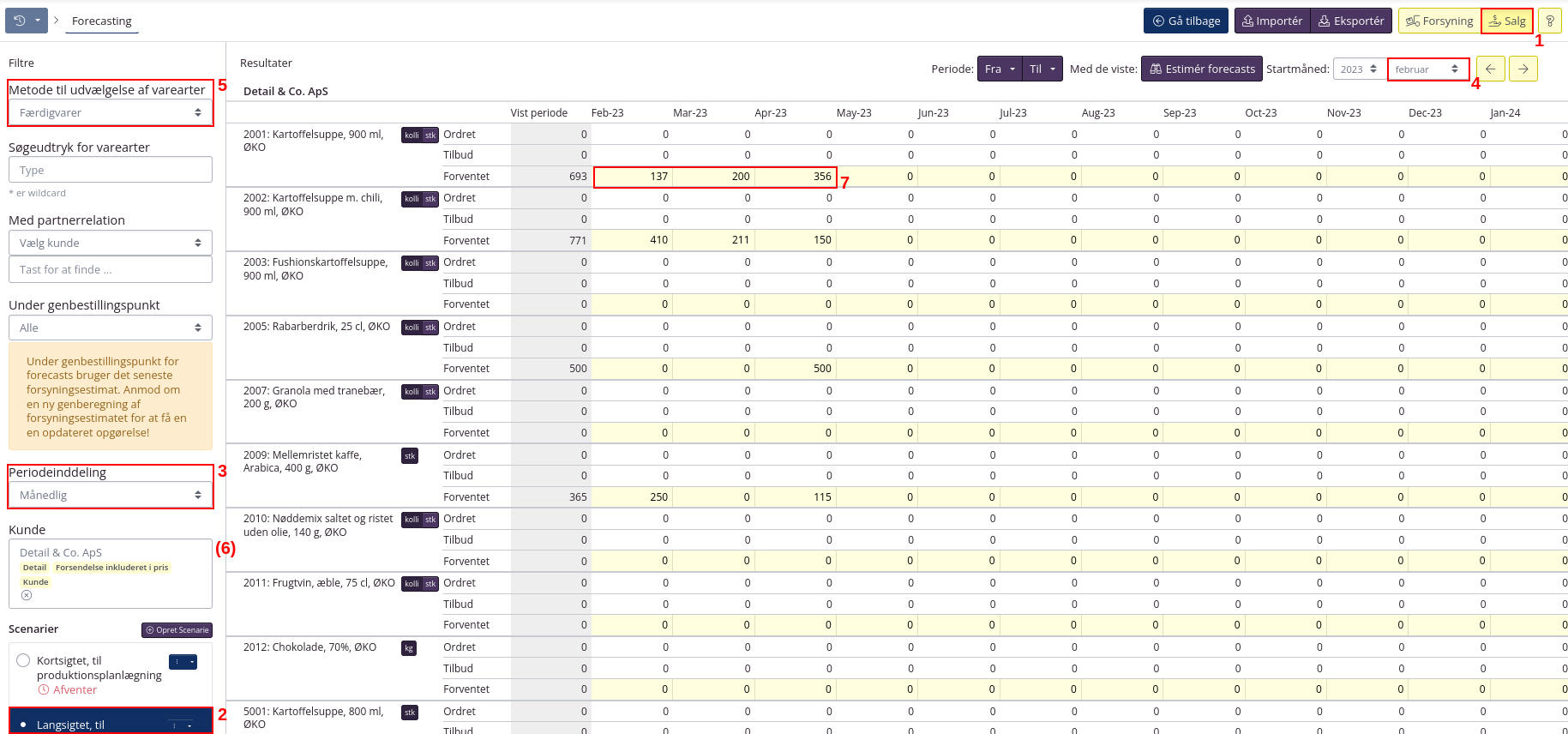
Task: Click kg unit badge for Chokolade
Action: coord(409,647)
